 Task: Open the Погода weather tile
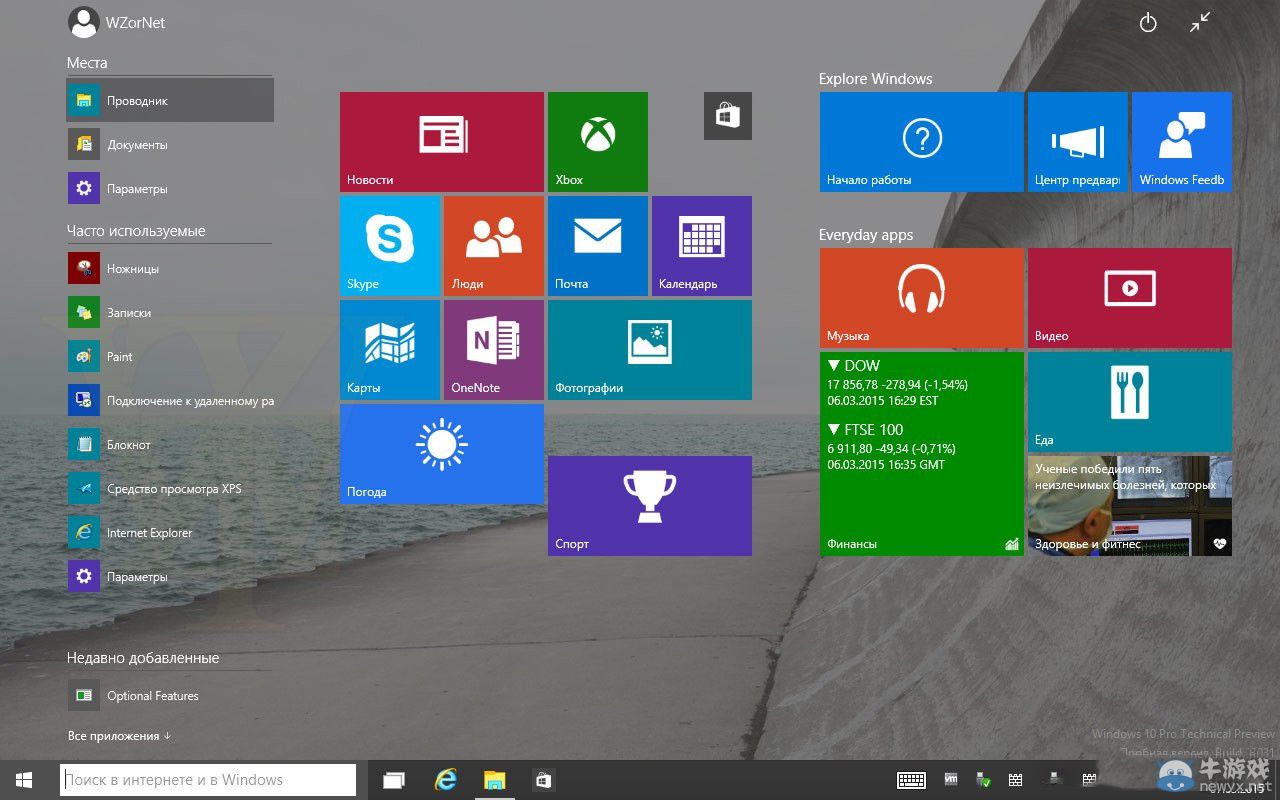442,454
